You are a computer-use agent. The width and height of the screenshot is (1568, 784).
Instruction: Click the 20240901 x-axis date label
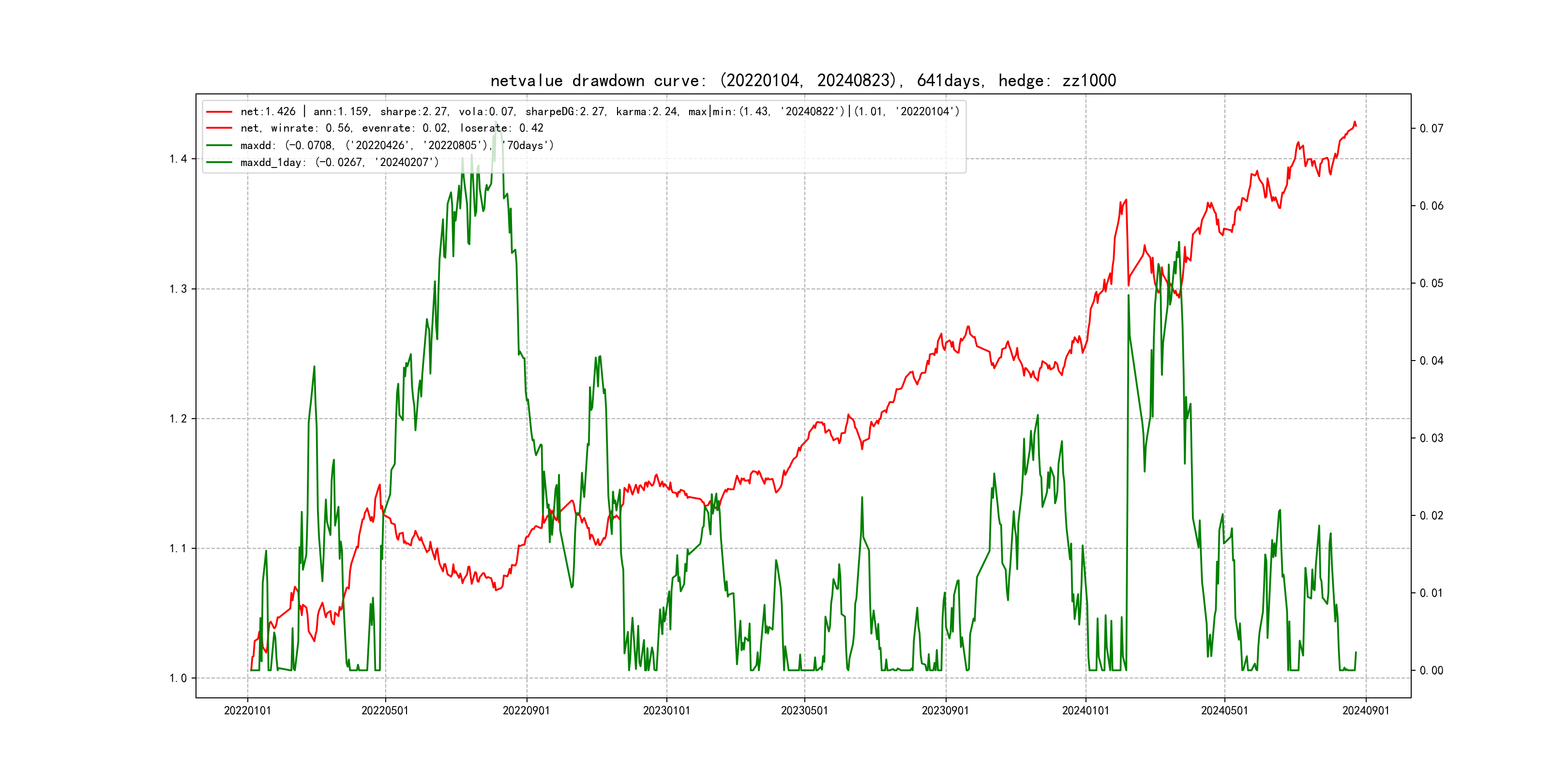coord(1366,710)
